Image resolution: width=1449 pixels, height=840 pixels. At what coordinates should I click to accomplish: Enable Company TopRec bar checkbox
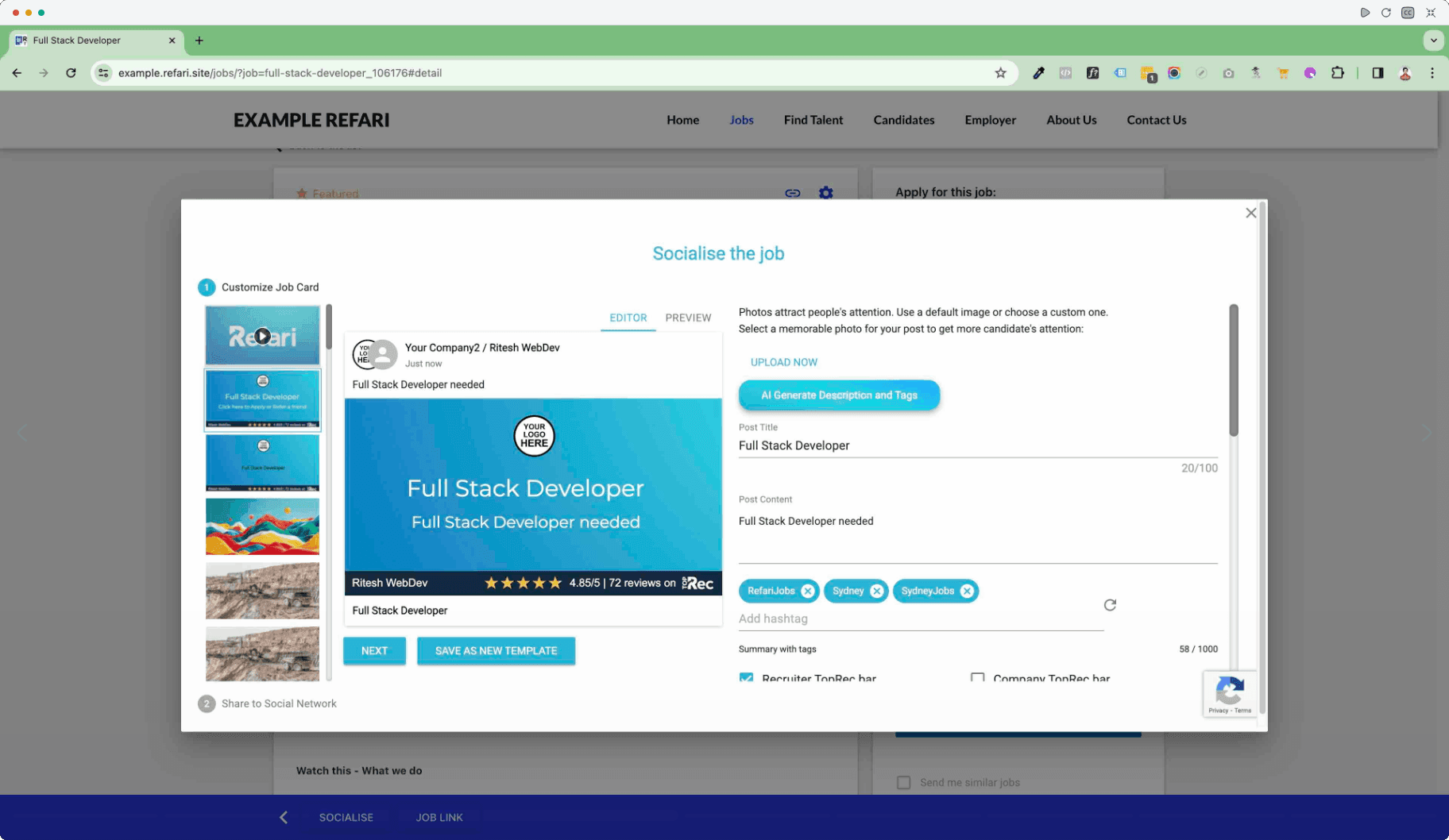point(977,678)
